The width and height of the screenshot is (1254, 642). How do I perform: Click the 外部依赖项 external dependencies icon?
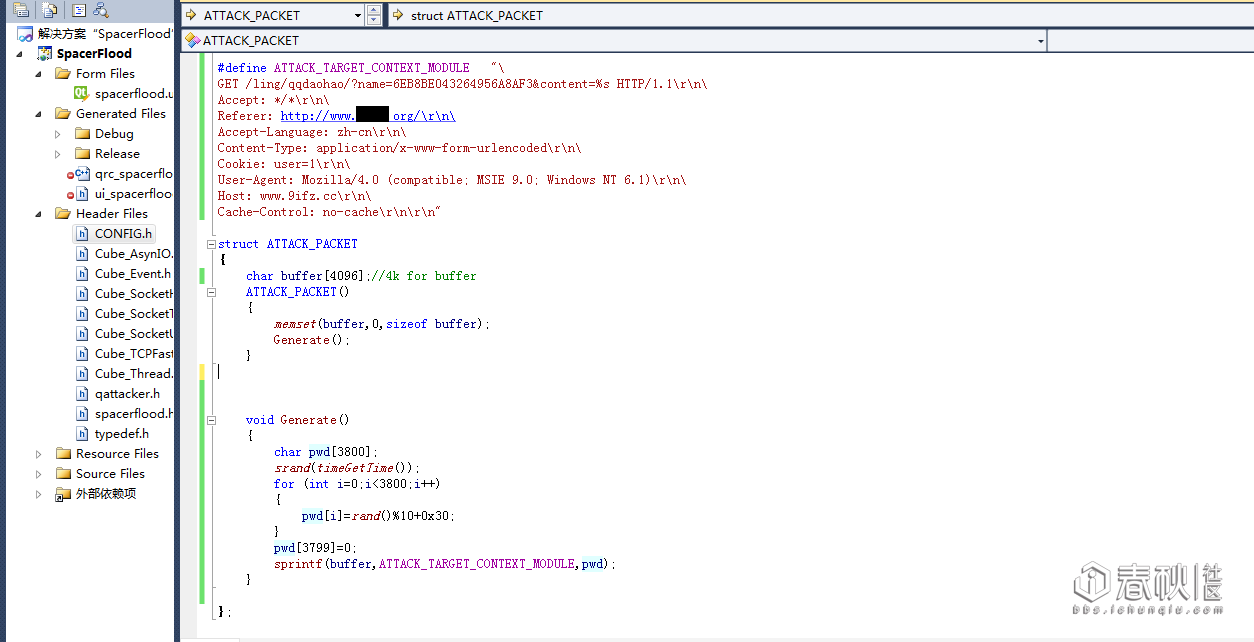pyautogui.click(x=63, y=494)
